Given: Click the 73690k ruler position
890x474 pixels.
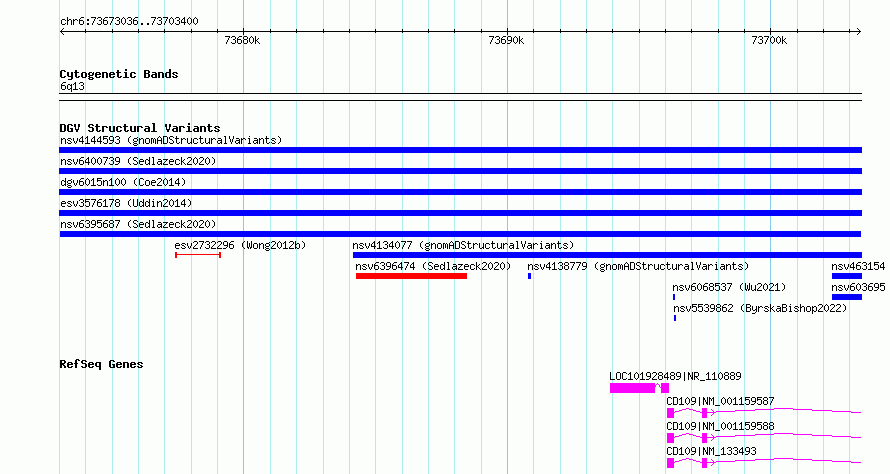Looking at the screenshot, I should click(x=506, y=41).
